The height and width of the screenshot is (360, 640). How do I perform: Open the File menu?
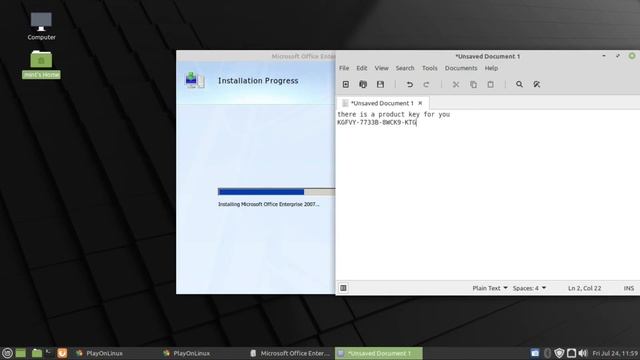(x=344, y=68)
